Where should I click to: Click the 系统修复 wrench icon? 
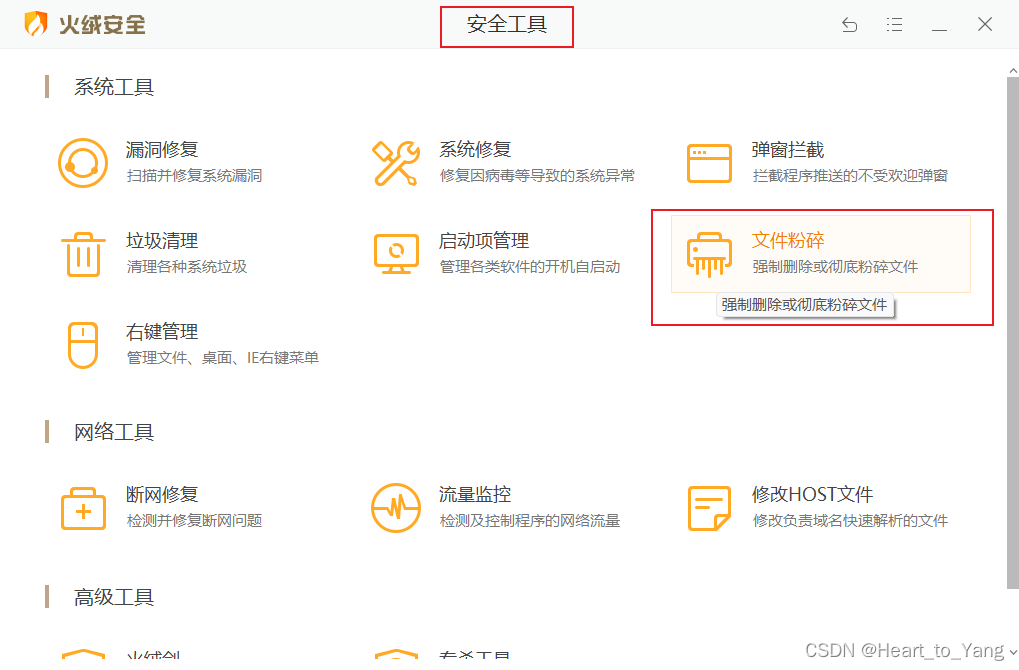pos(395,163)
